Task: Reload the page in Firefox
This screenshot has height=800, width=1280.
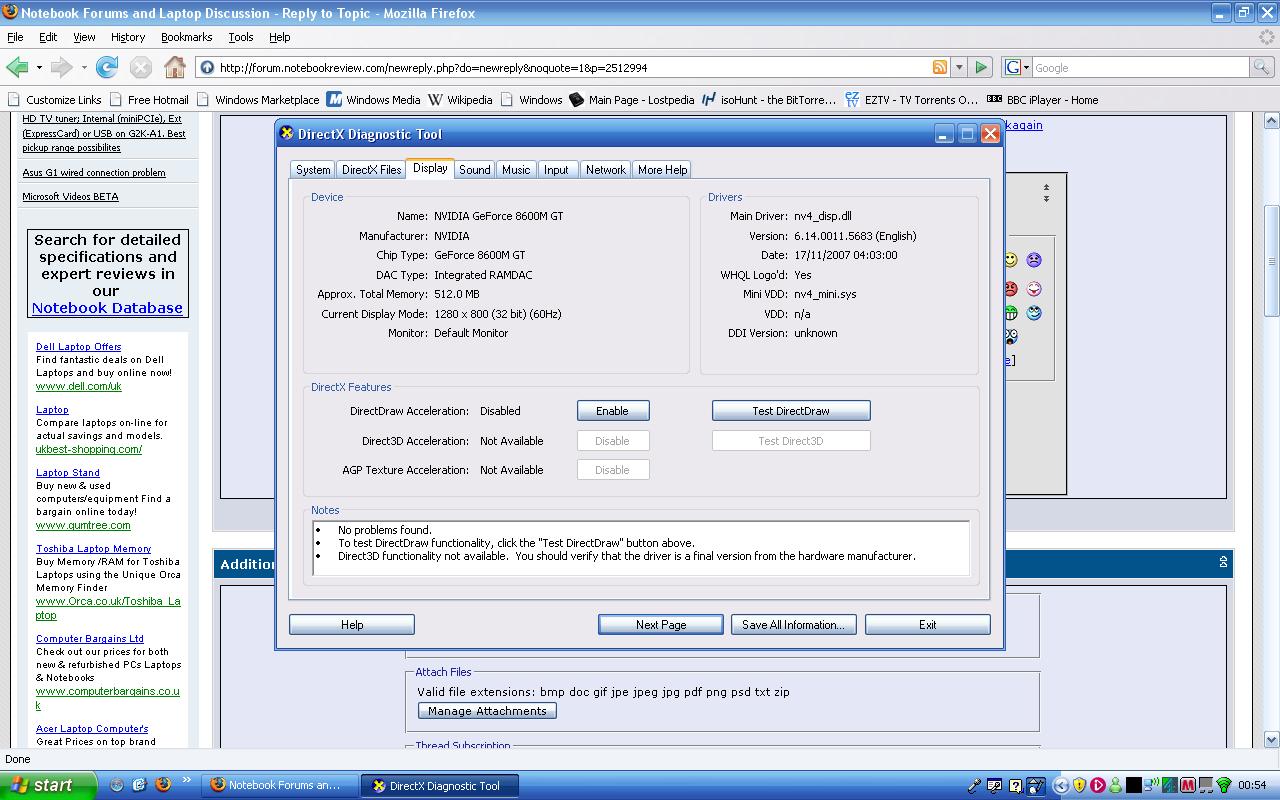Action: click(x=107, y=67)
